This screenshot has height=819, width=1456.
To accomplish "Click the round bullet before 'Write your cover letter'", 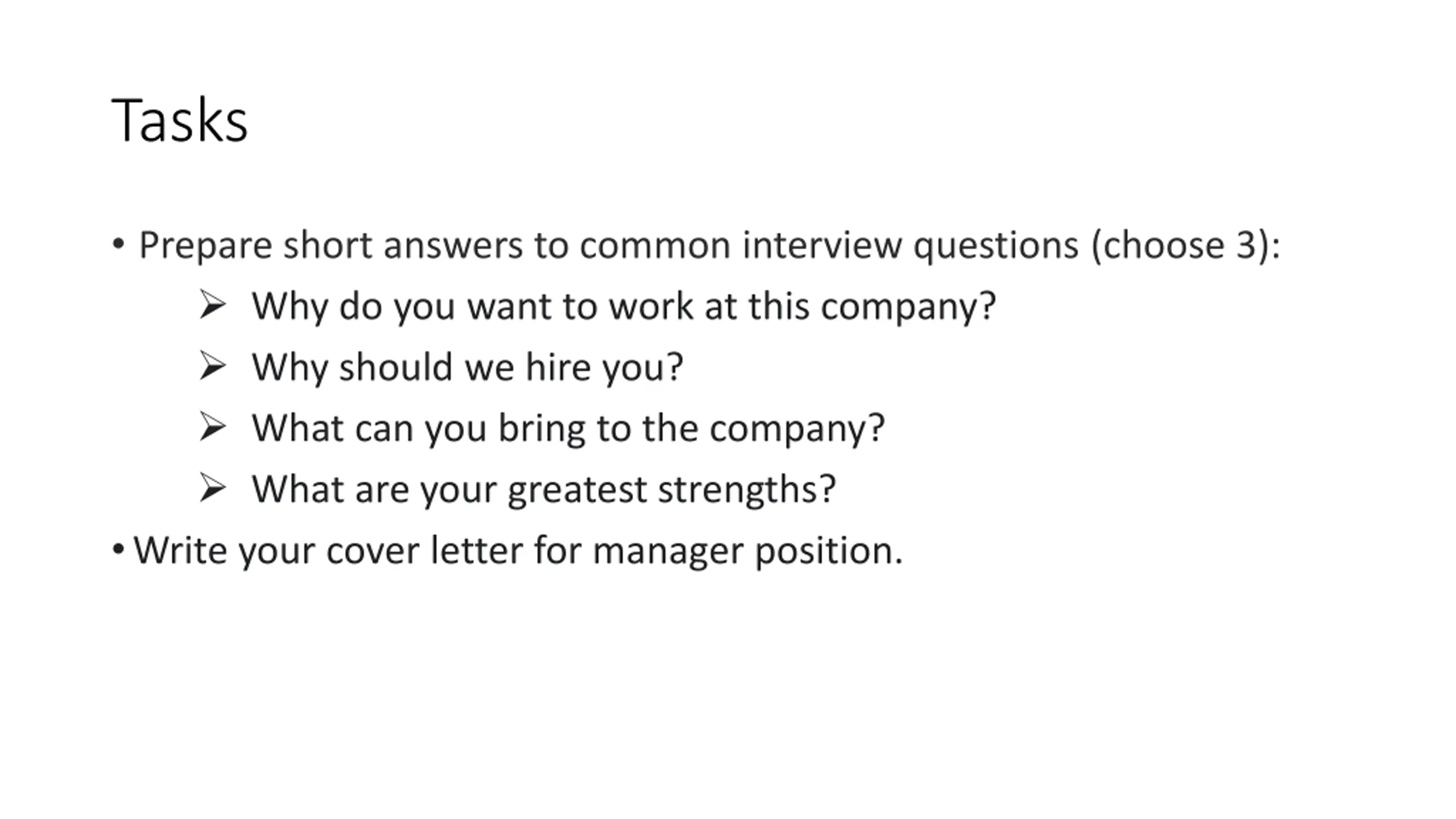I will tap(118, 549).
